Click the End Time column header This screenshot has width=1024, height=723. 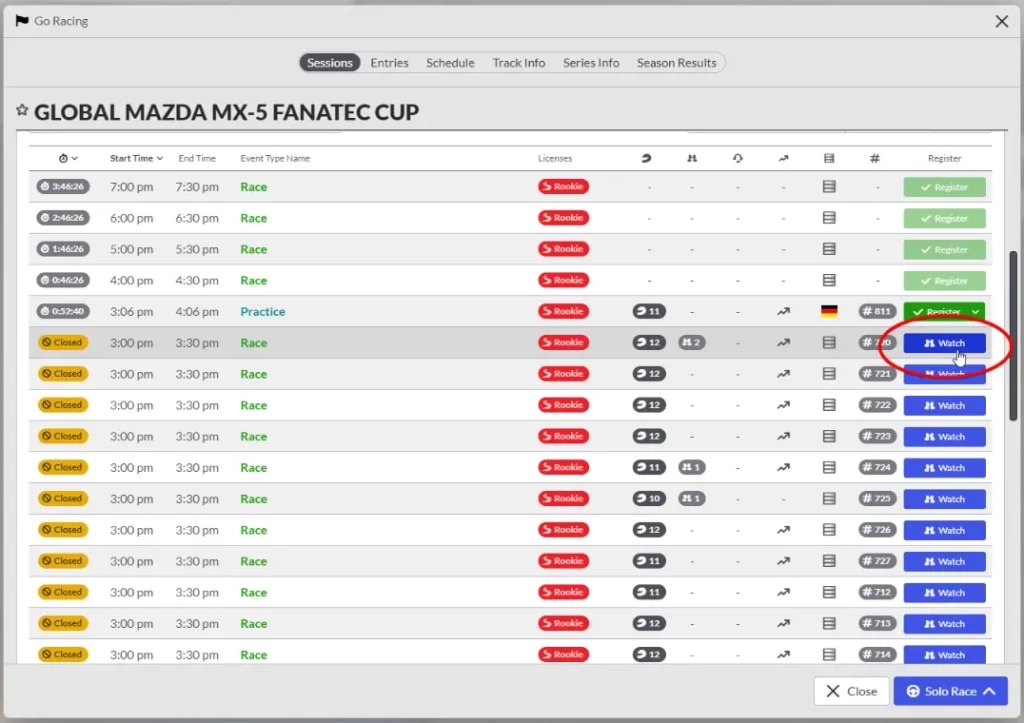(x=197, y=158)
